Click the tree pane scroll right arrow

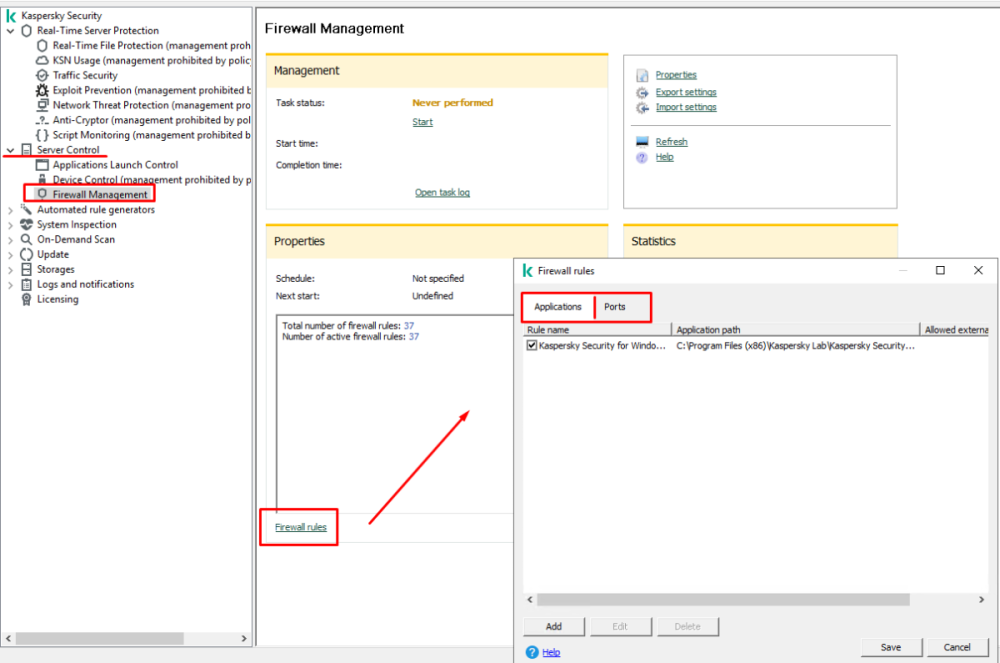point(244,638)
